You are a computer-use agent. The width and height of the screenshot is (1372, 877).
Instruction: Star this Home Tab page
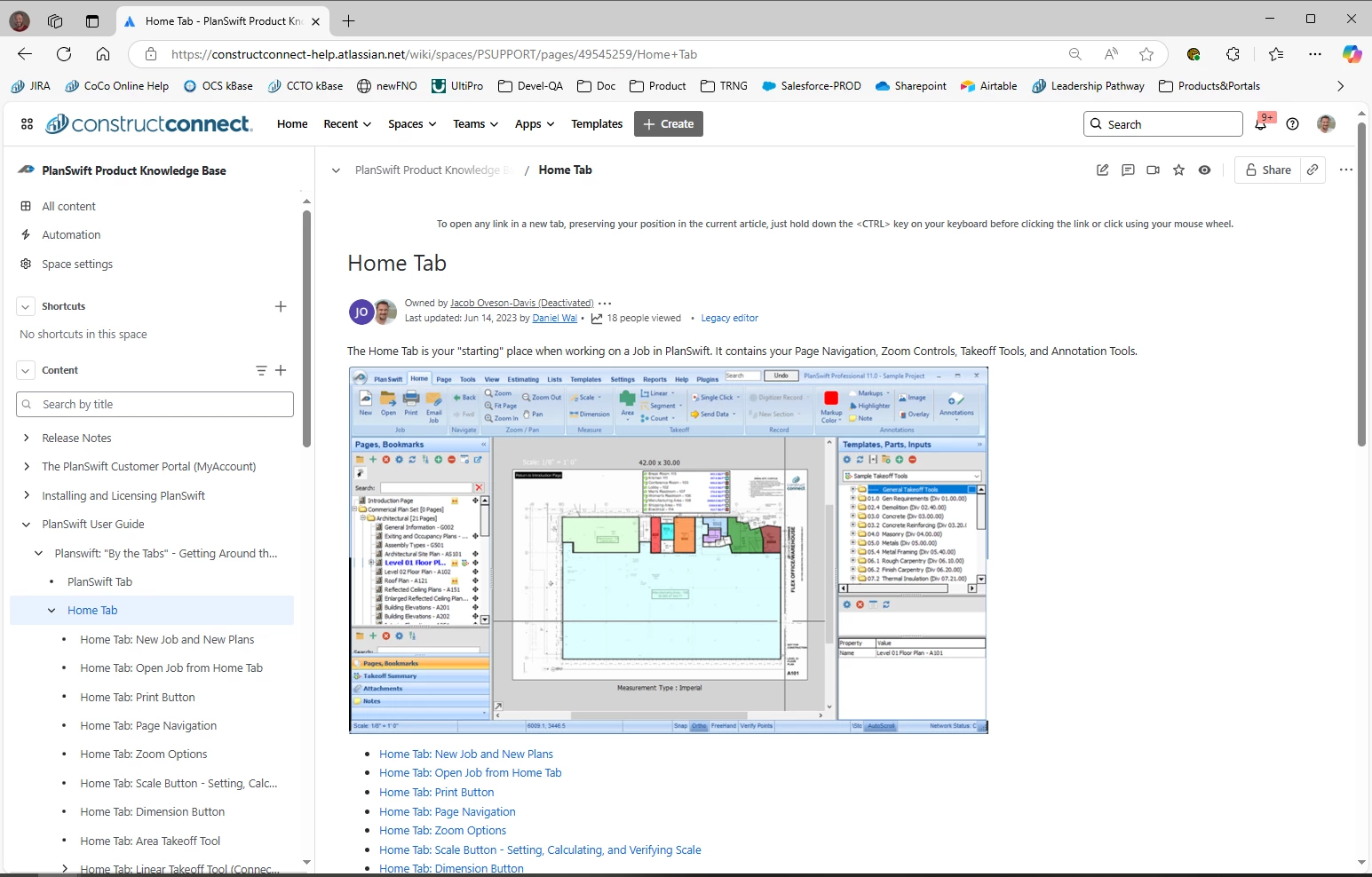pyautogui.click(x=1178, y=170)
